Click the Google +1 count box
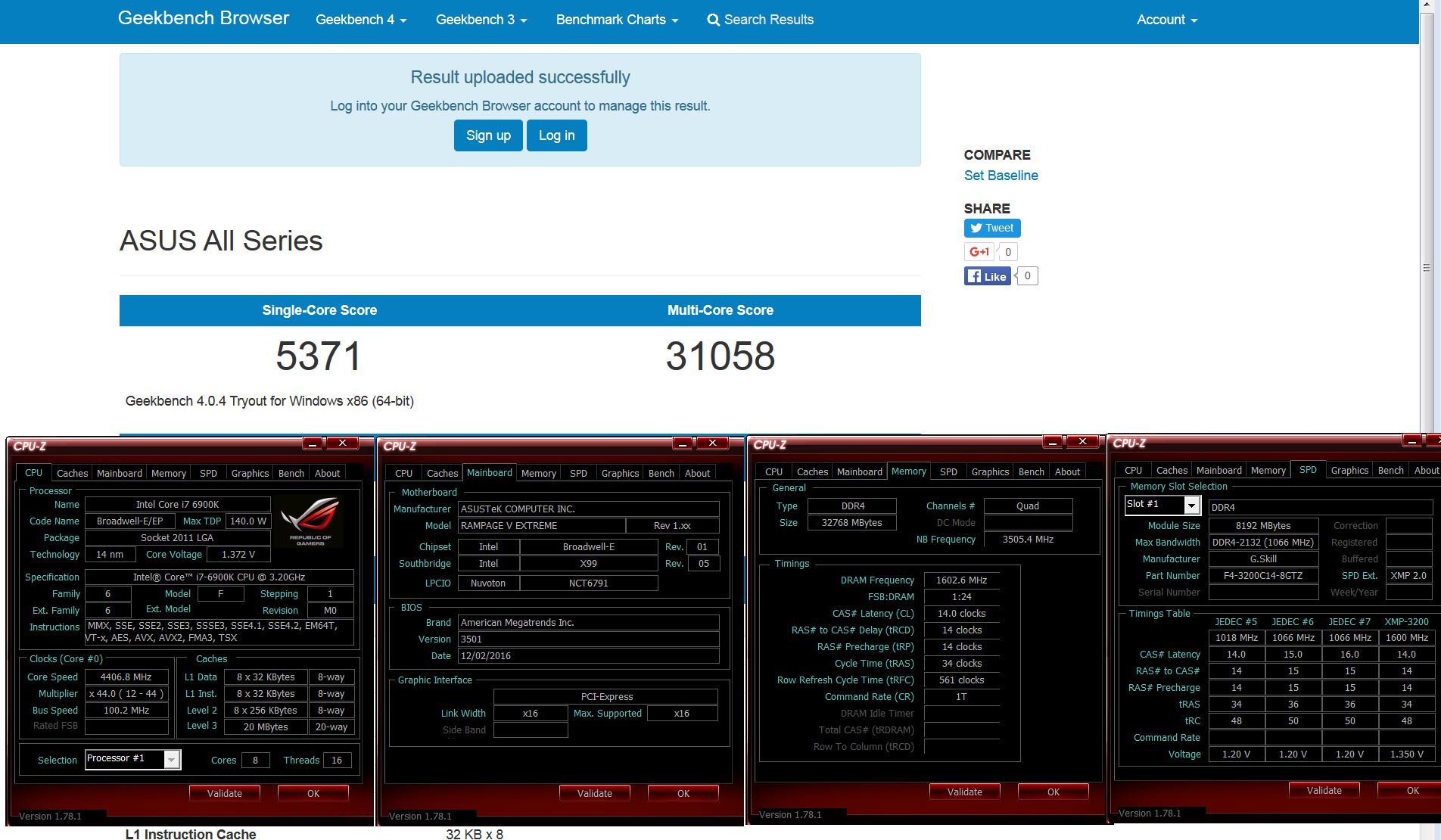Viewport: 1441px width, 840px height. click(x=1008, y=252)
